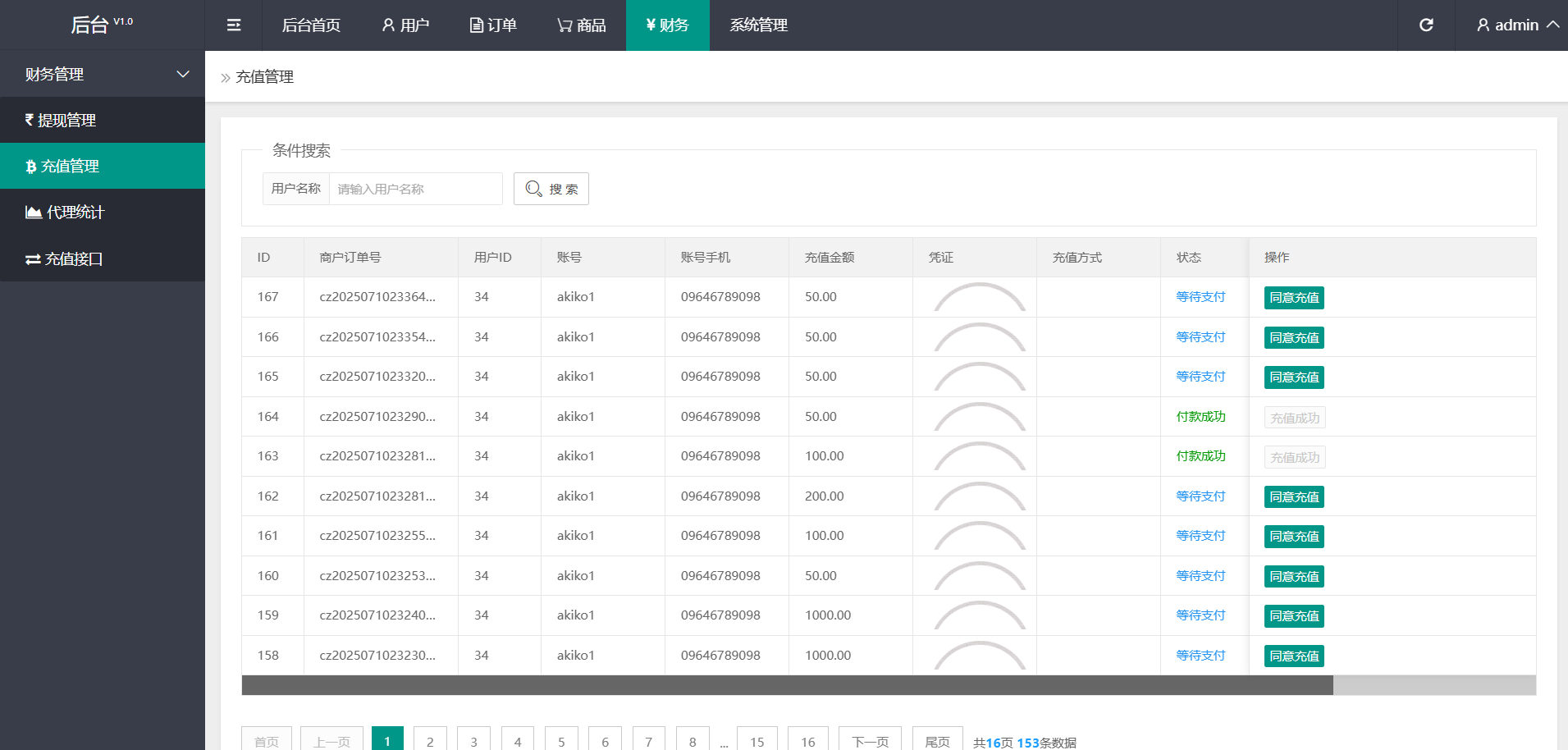Click the 搜索 search button
Viewport: 1568px width, 750px height.
coord(551,189)
